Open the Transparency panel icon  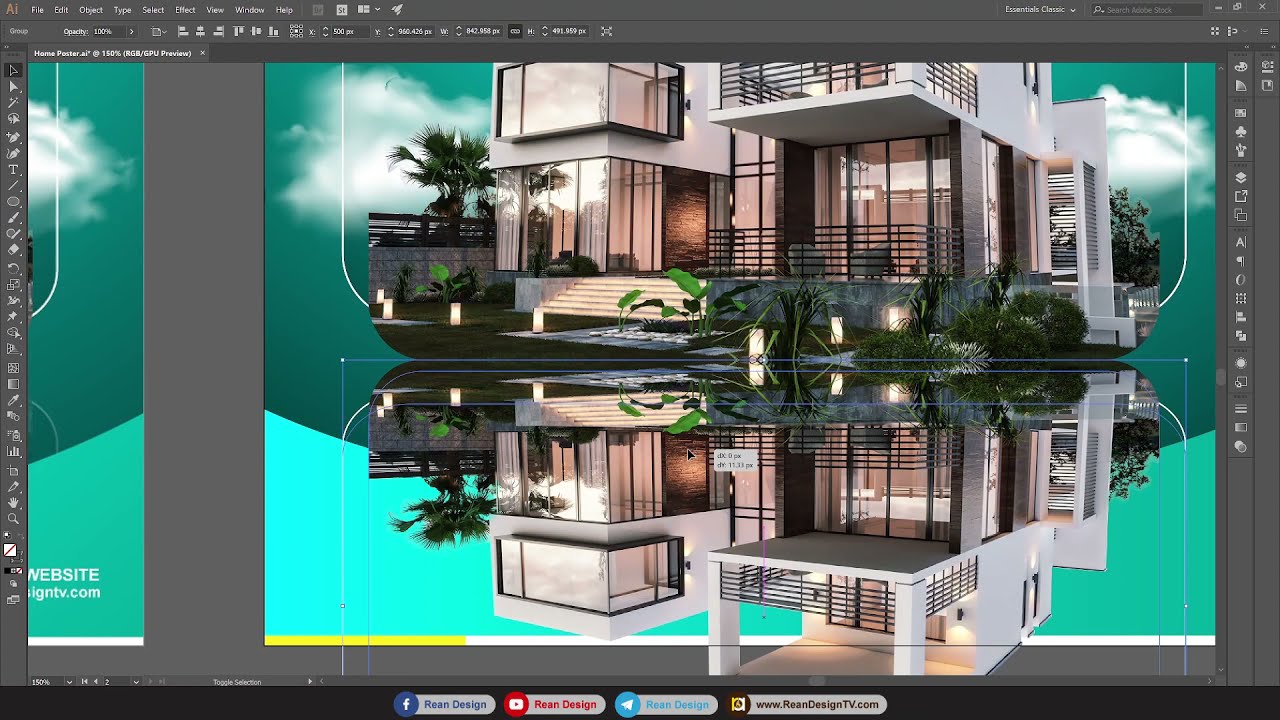(1241, 447)
